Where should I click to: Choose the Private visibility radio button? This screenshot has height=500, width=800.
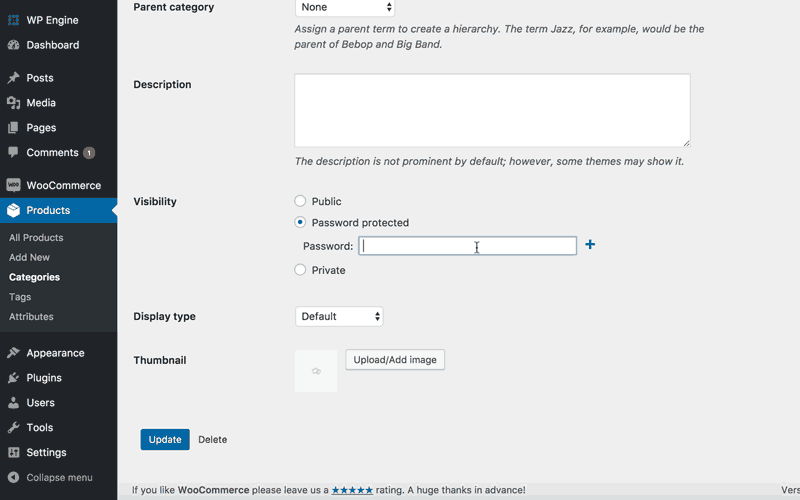300,269
